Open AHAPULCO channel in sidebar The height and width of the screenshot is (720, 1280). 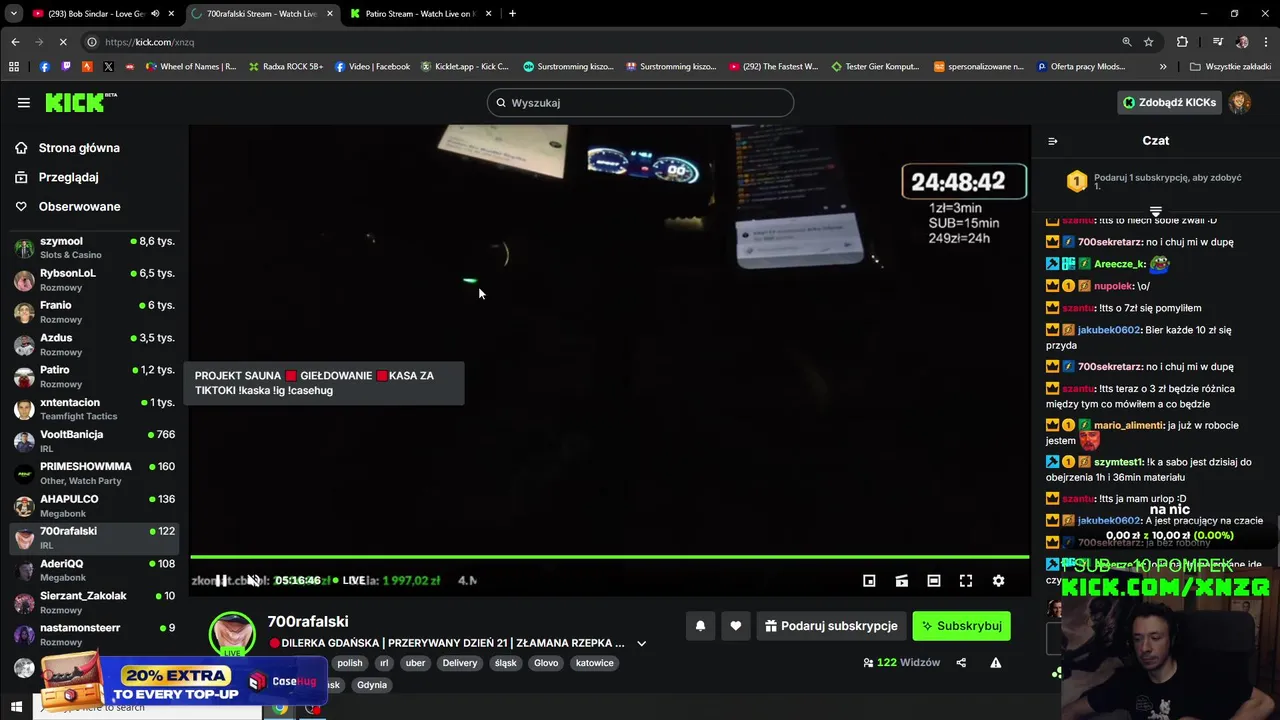point(95,506)
